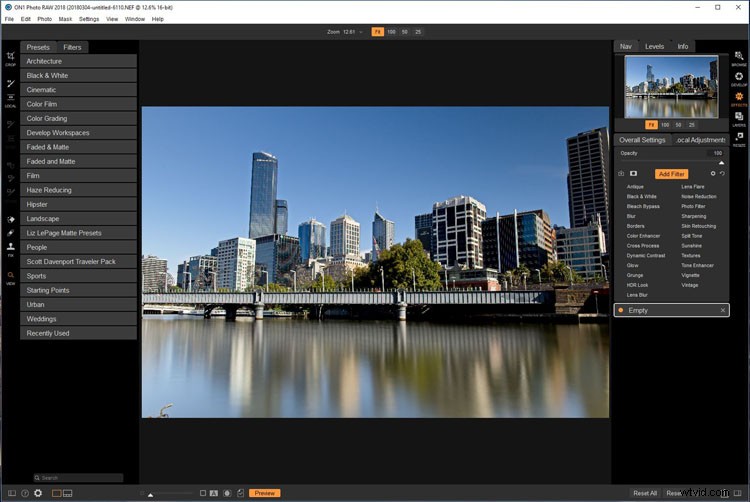Open the filter stack settings gear
The image size is (750, 502).
[x=713, y=174]
